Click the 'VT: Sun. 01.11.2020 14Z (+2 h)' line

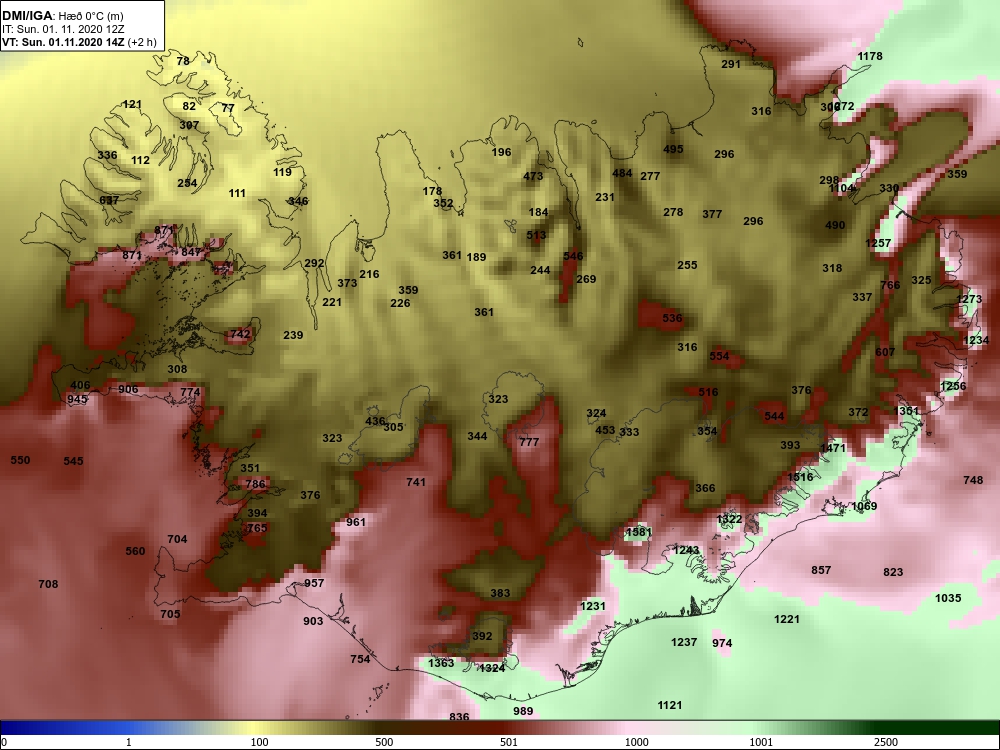tap(78, 42)
